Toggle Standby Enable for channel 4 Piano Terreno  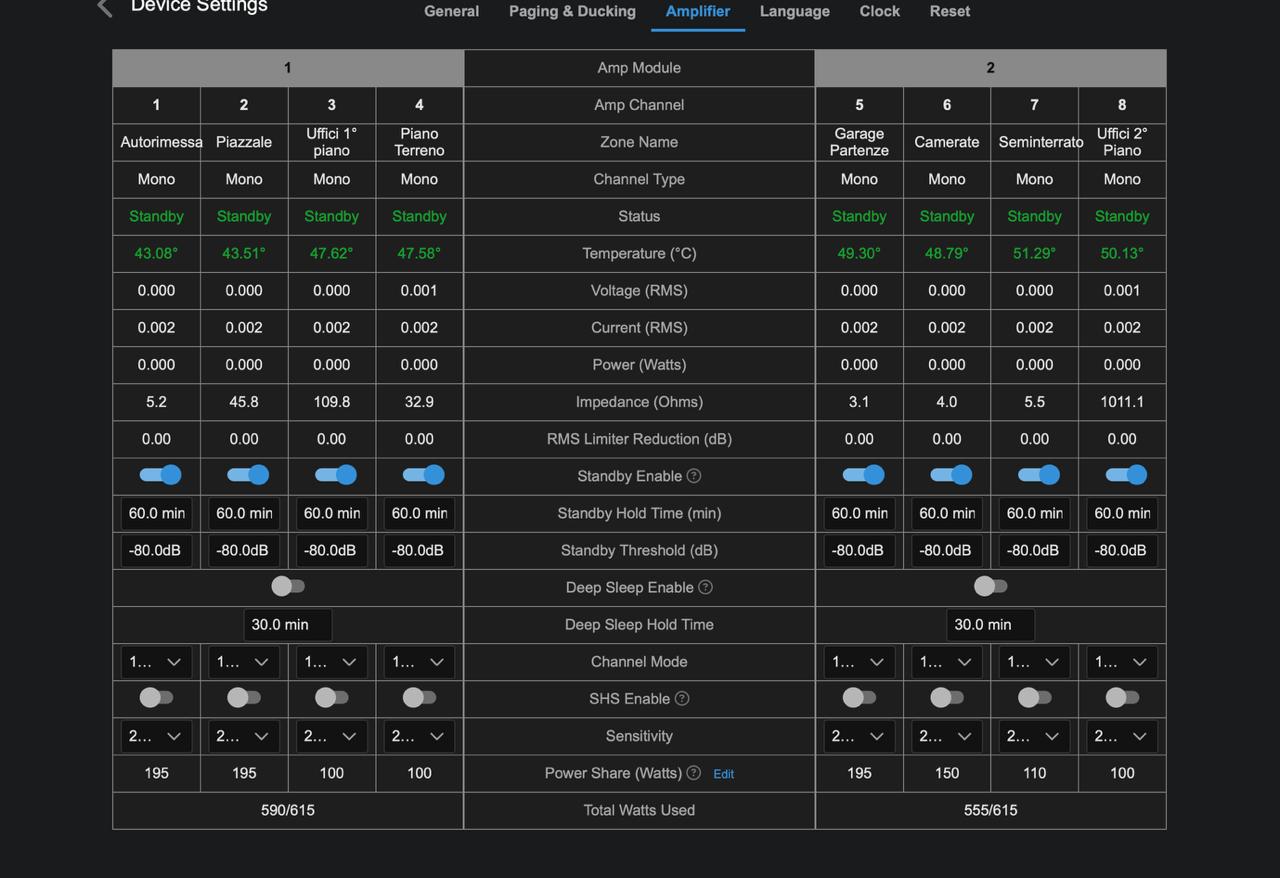pos(423,475)
